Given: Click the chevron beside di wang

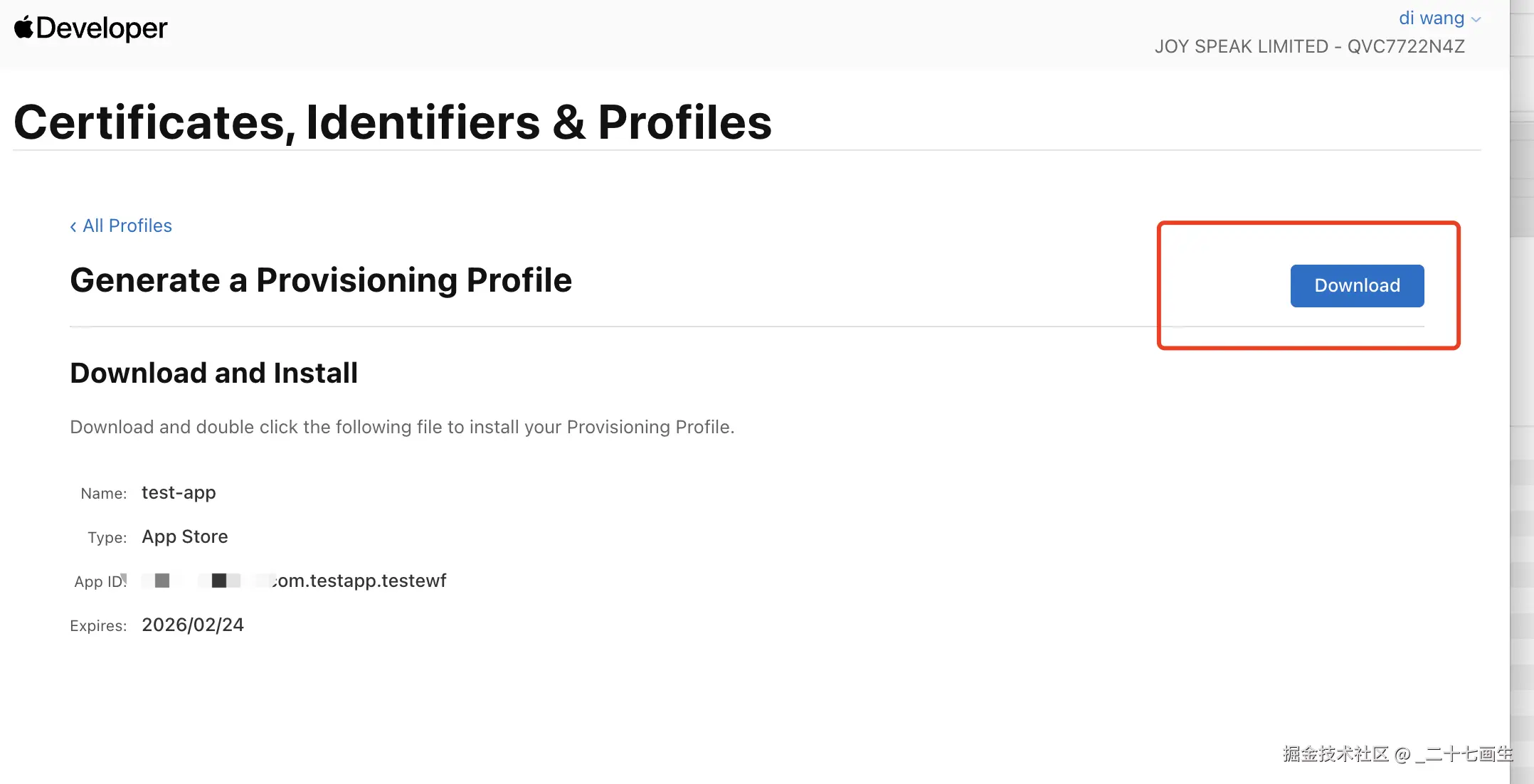Looking at the screenshot, I should pyautogui.click(x=1476, y=20).
